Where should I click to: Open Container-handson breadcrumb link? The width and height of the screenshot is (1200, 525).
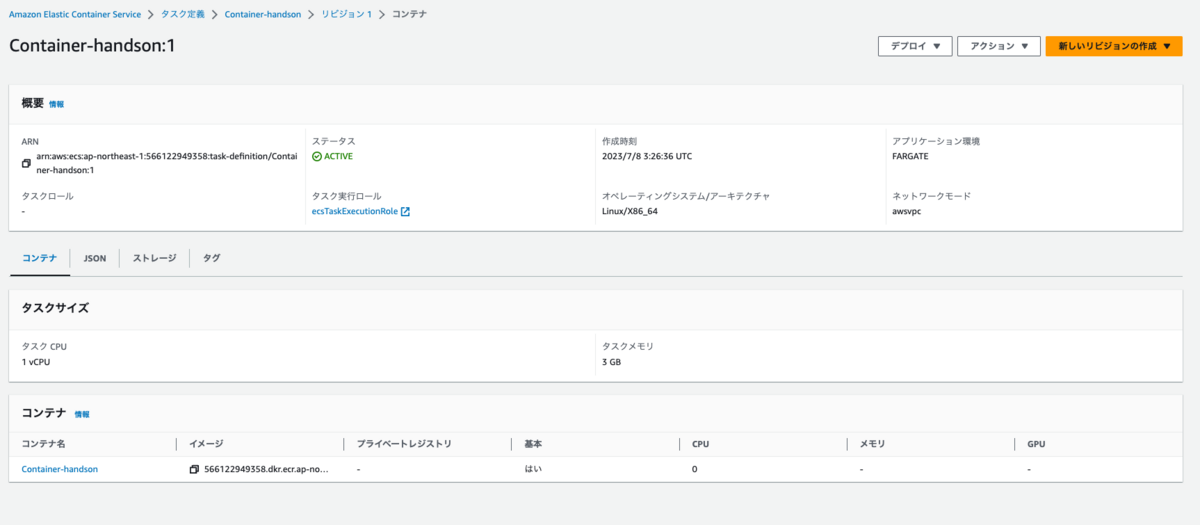[263, 15]
